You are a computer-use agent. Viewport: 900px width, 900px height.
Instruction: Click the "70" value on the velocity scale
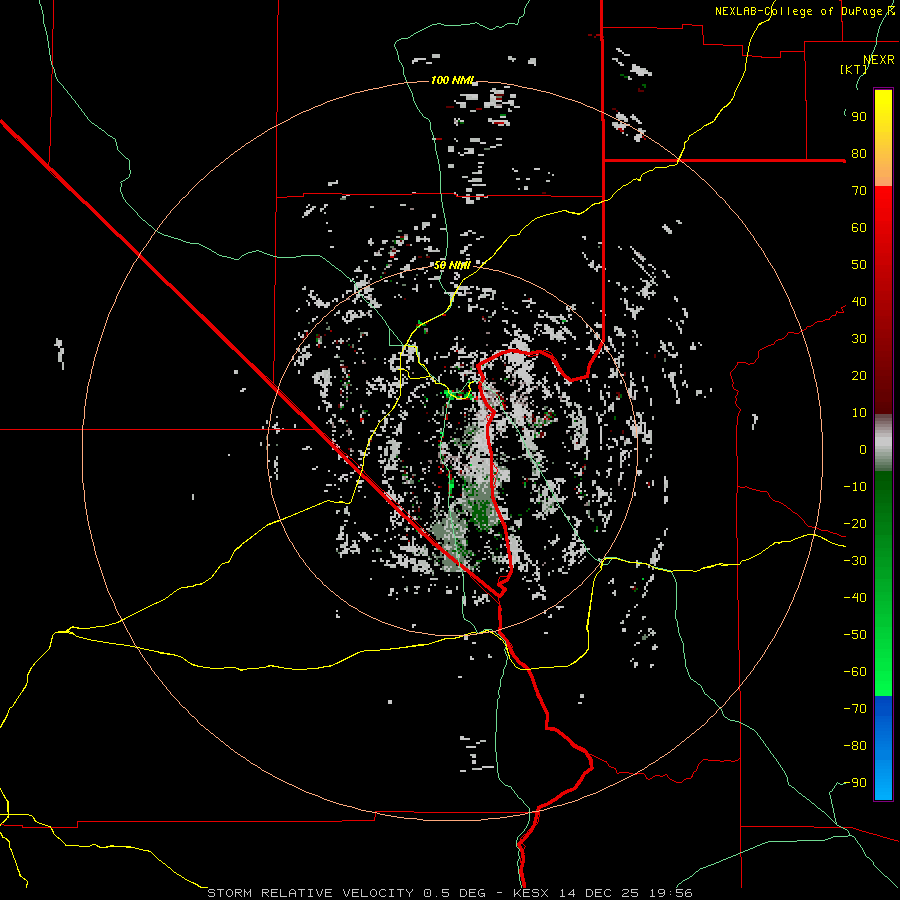click(859, 191)
